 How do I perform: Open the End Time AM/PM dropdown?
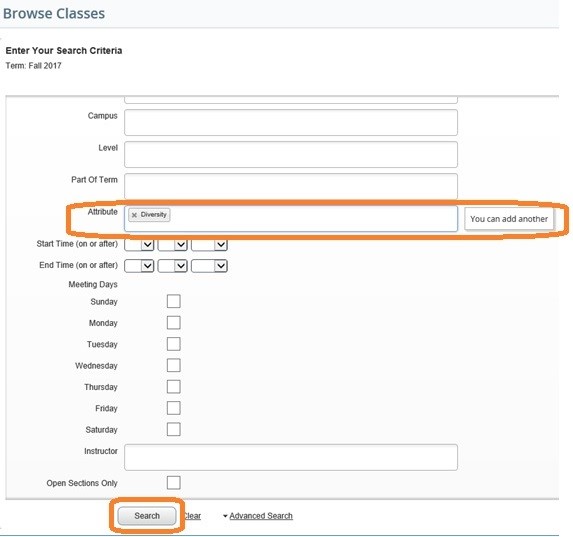coord(209,266)
